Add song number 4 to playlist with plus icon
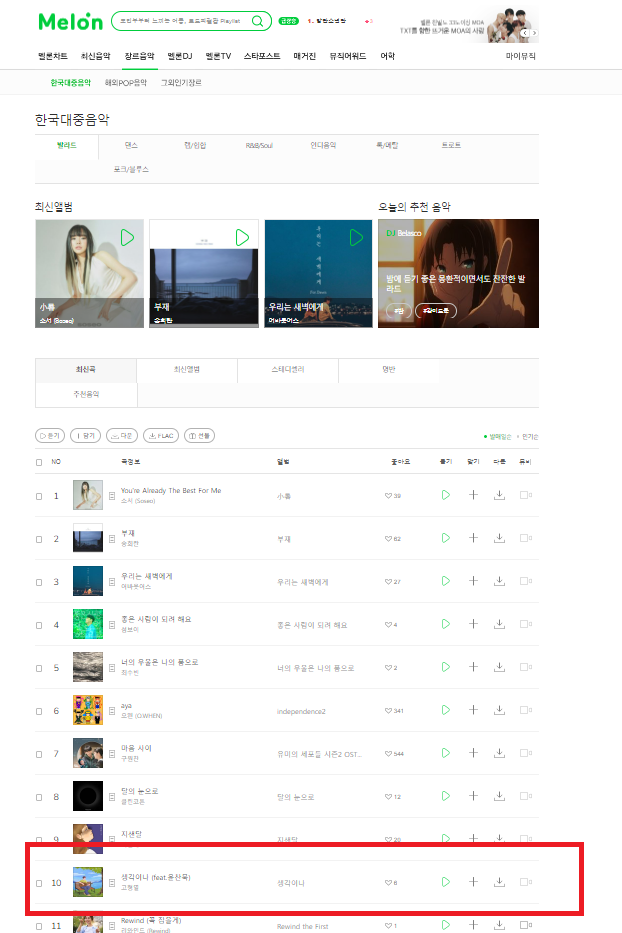The image size is (622, 933). coord(473,624)
